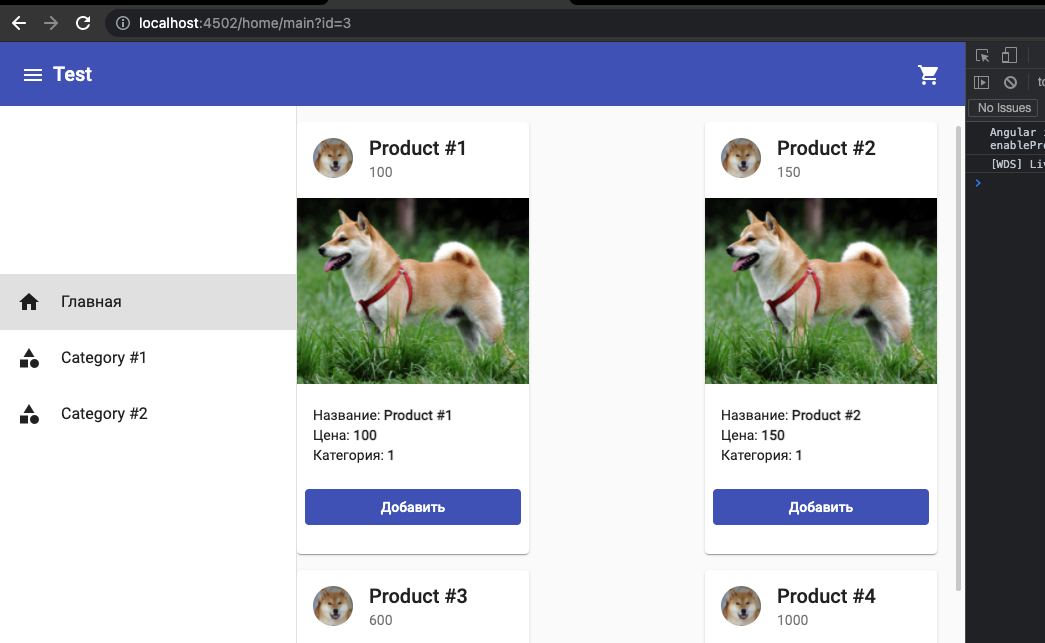
Task: Click the 600 subtitle under Product #3
Action: [x=381, y=620]
